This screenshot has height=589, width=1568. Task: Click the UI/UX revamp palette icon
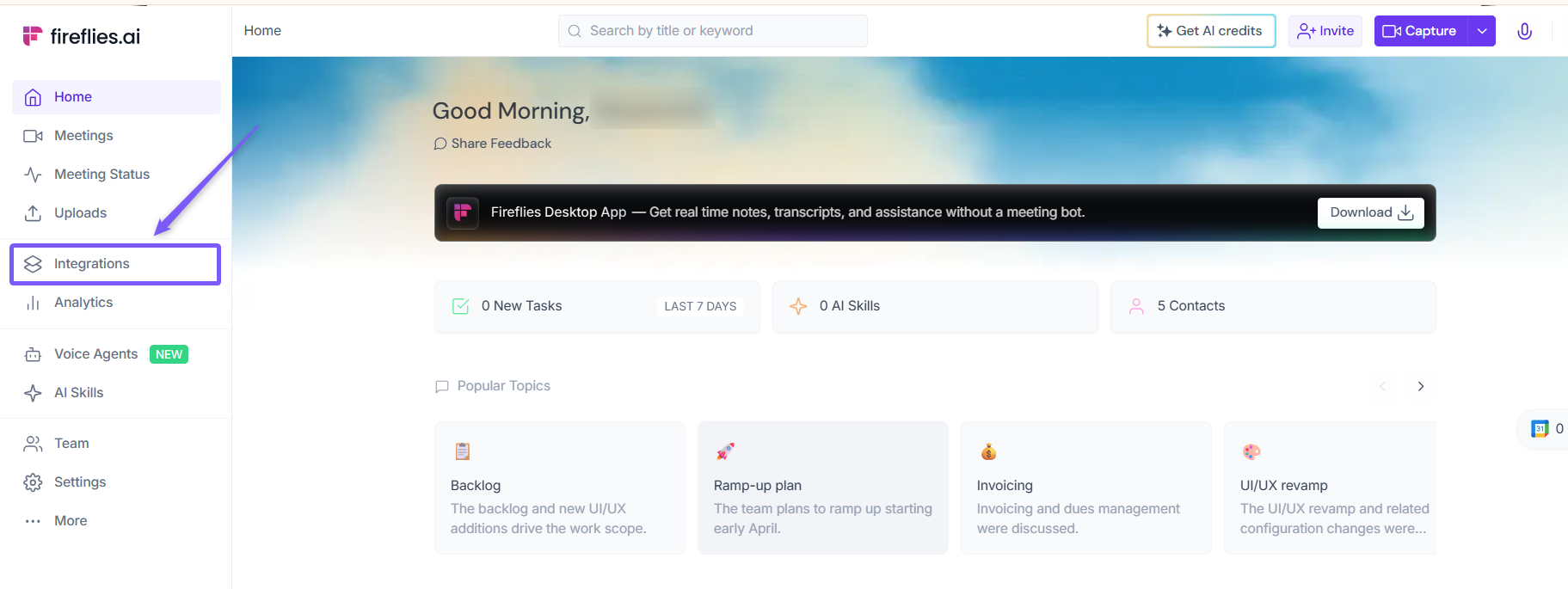pyautogui.click(x=1251, y=451)
